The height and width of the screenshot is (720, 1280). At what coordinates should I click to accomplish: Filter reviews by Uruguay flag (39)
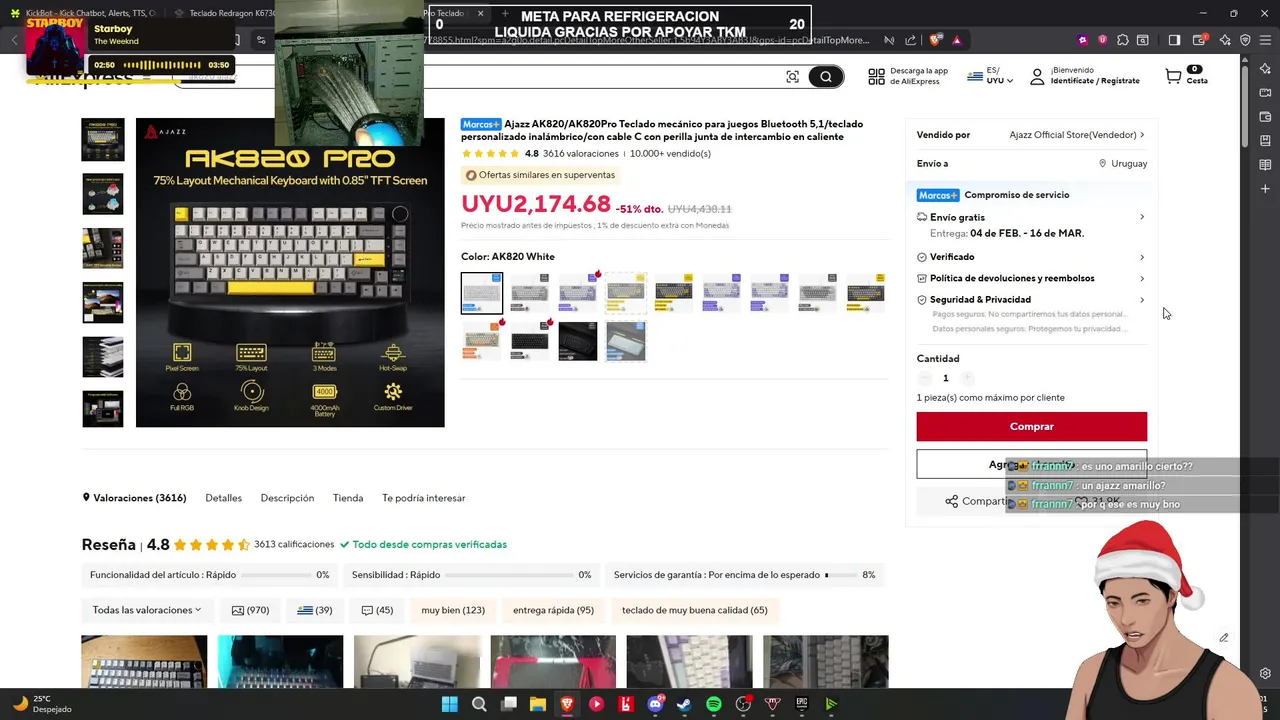(x=315, y=610)
